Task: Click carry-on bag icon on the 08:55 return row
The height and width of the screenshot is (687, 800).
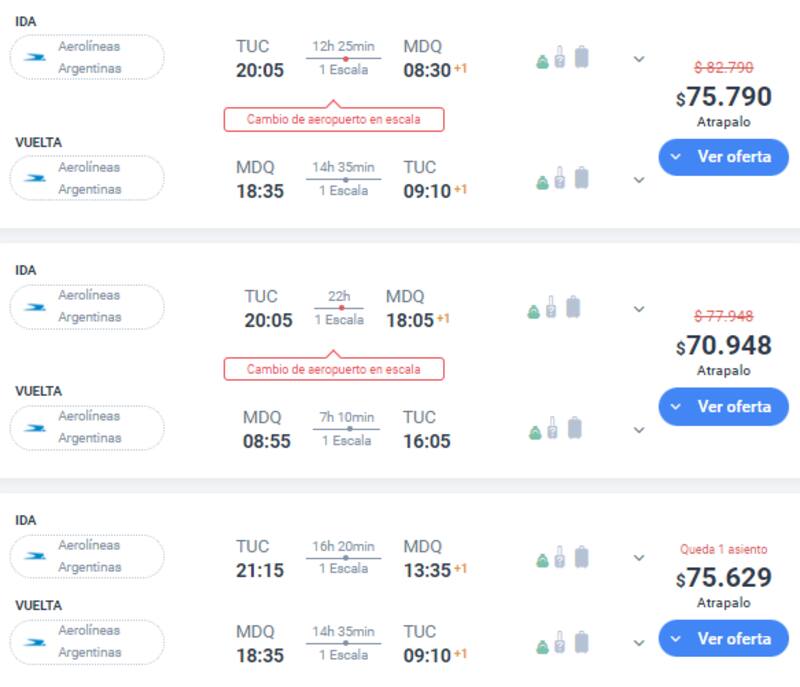Action: point(551,428)
